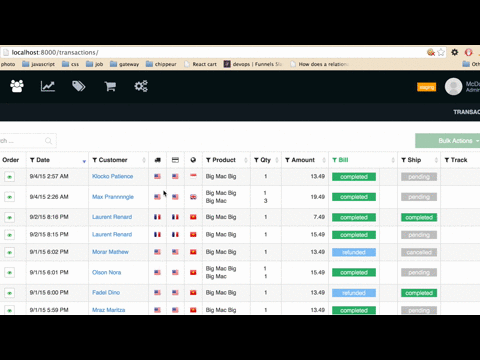Click the browser address bar URL
Viewport: 480px width, 360px height.
pos(55,52)
